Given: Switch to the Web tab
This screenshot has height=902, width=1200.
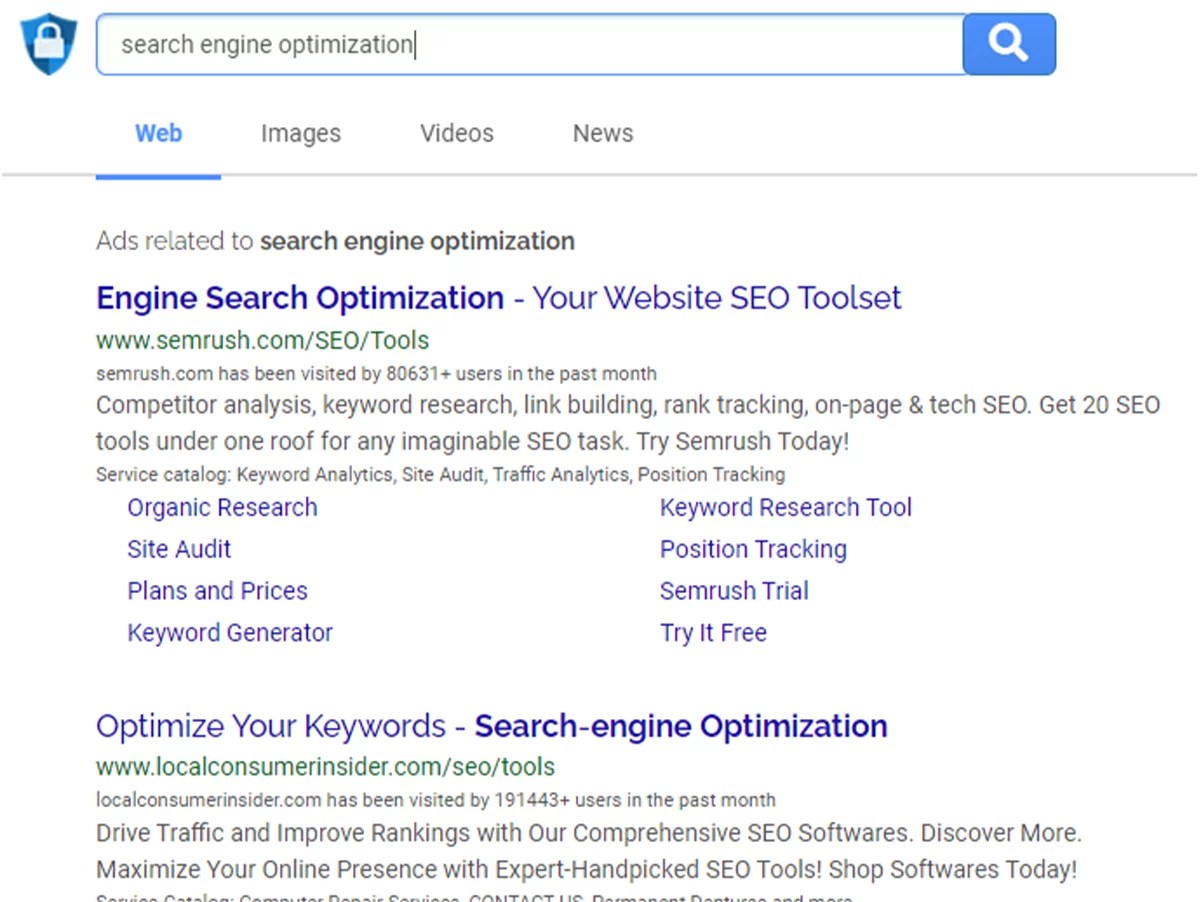Looking at the screenshot, I should [158, 133].
